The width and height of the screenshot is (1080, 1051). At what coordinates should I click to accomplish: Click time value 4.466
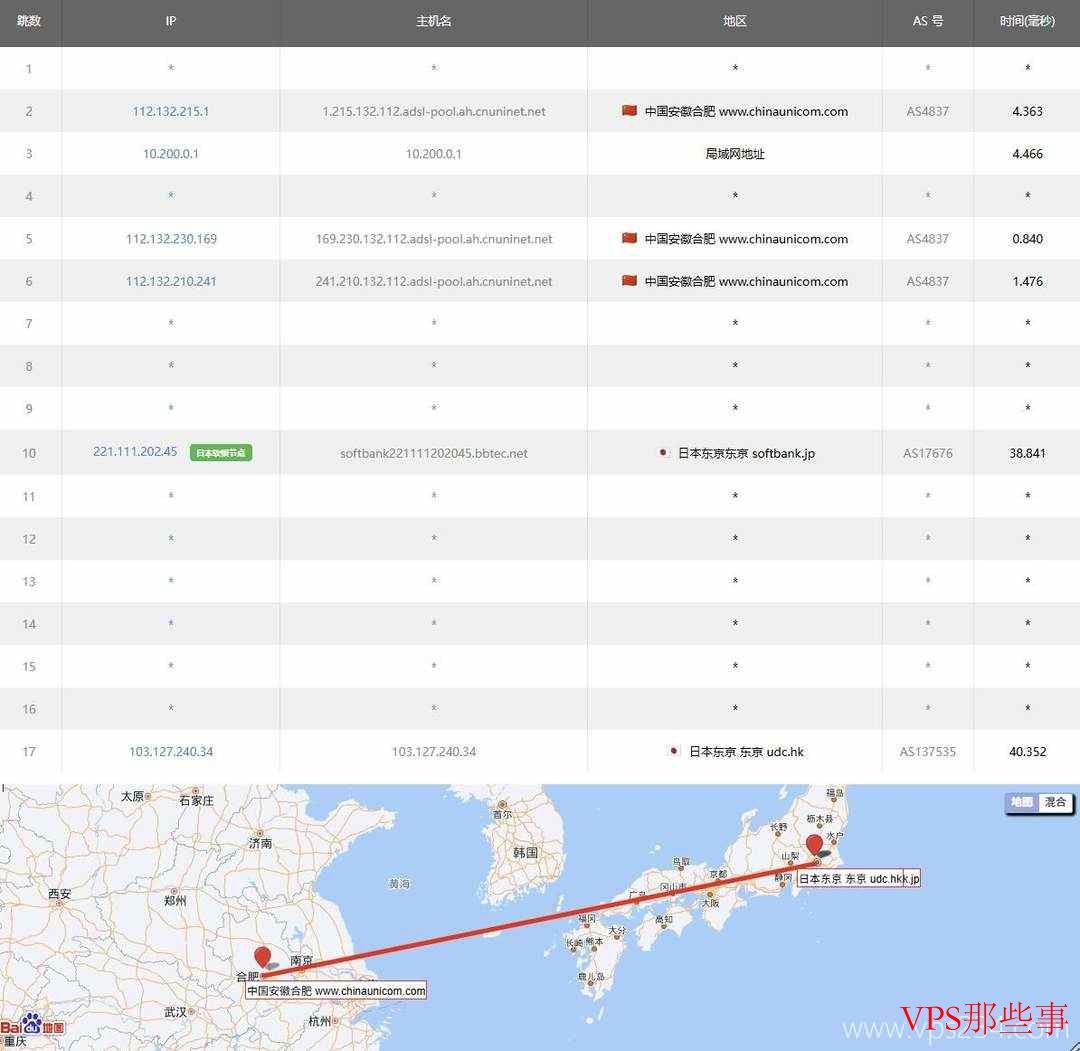pos(1027,154)
